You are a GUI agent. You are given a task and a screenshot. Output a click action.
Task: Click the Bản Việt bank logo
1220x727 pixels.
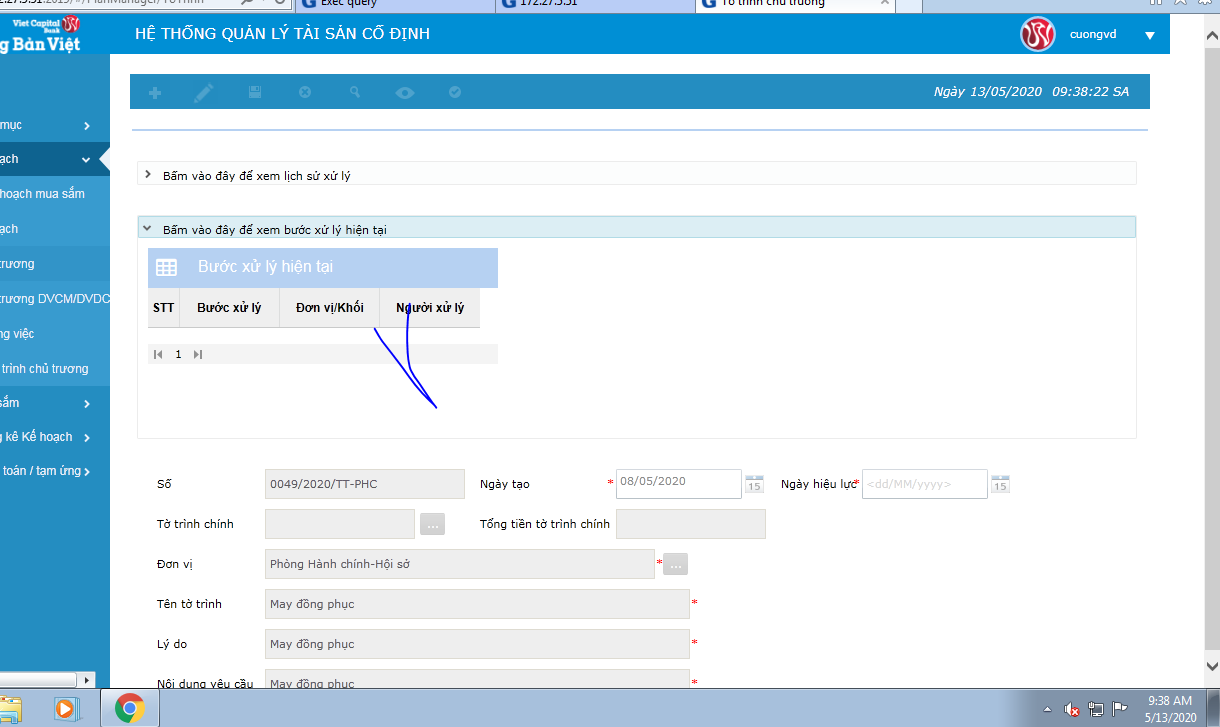point(40,34)
